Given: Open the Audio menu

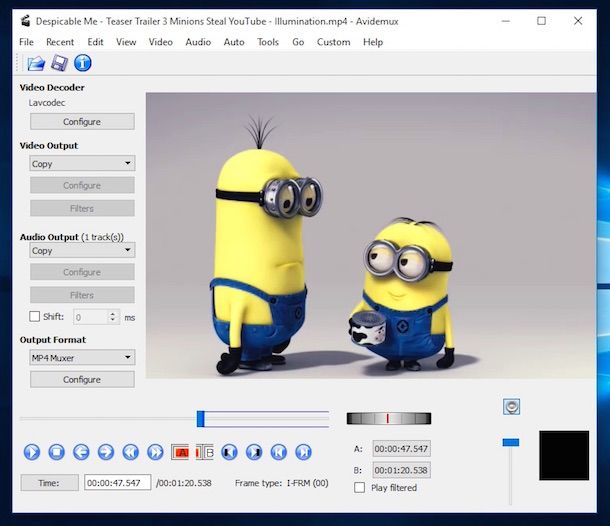Looking at the screenshot, I should pyautogui.click(x=198, y=42).
